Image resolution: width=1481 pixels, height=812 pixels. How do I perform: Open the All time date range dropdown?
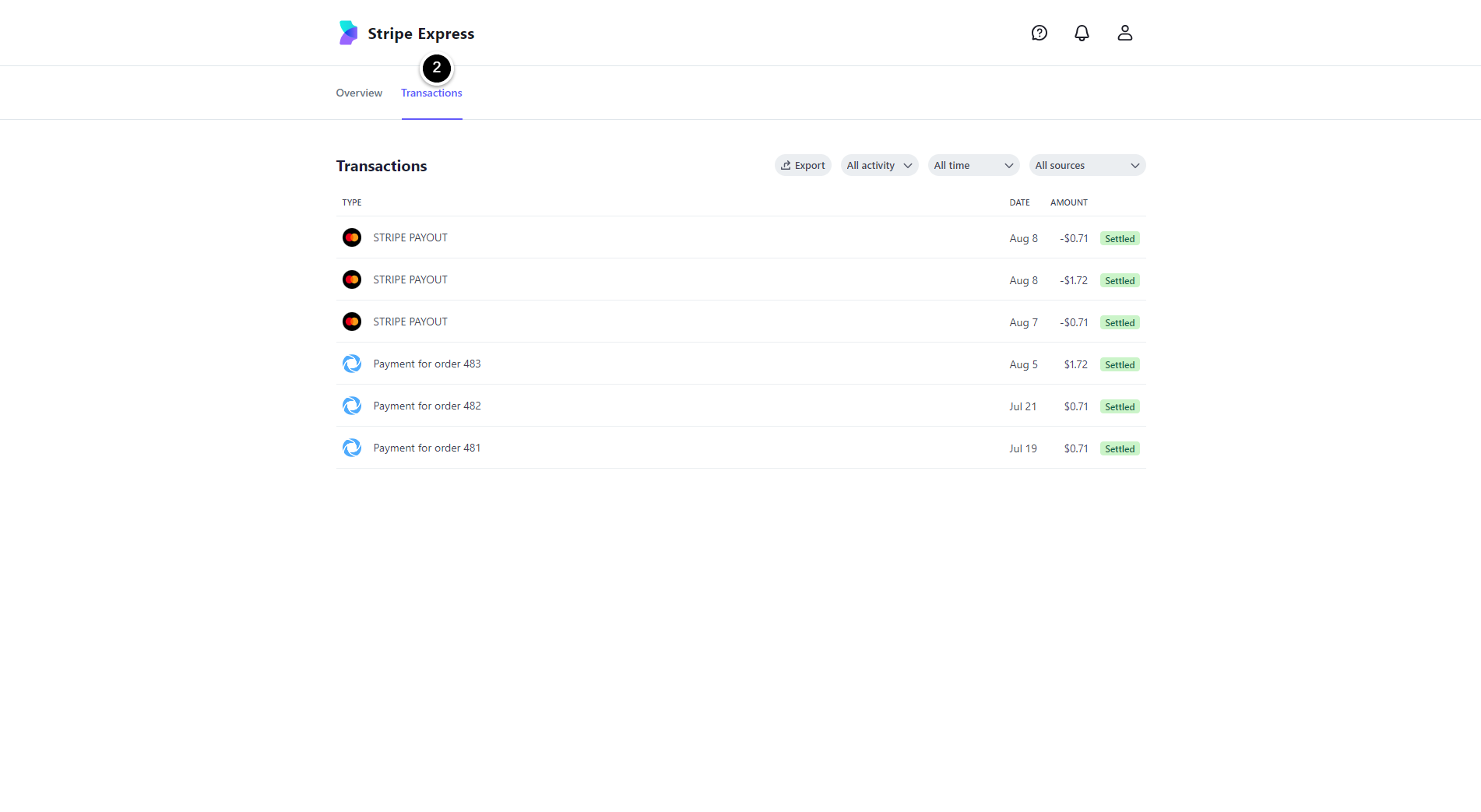[x=973, y=165]
